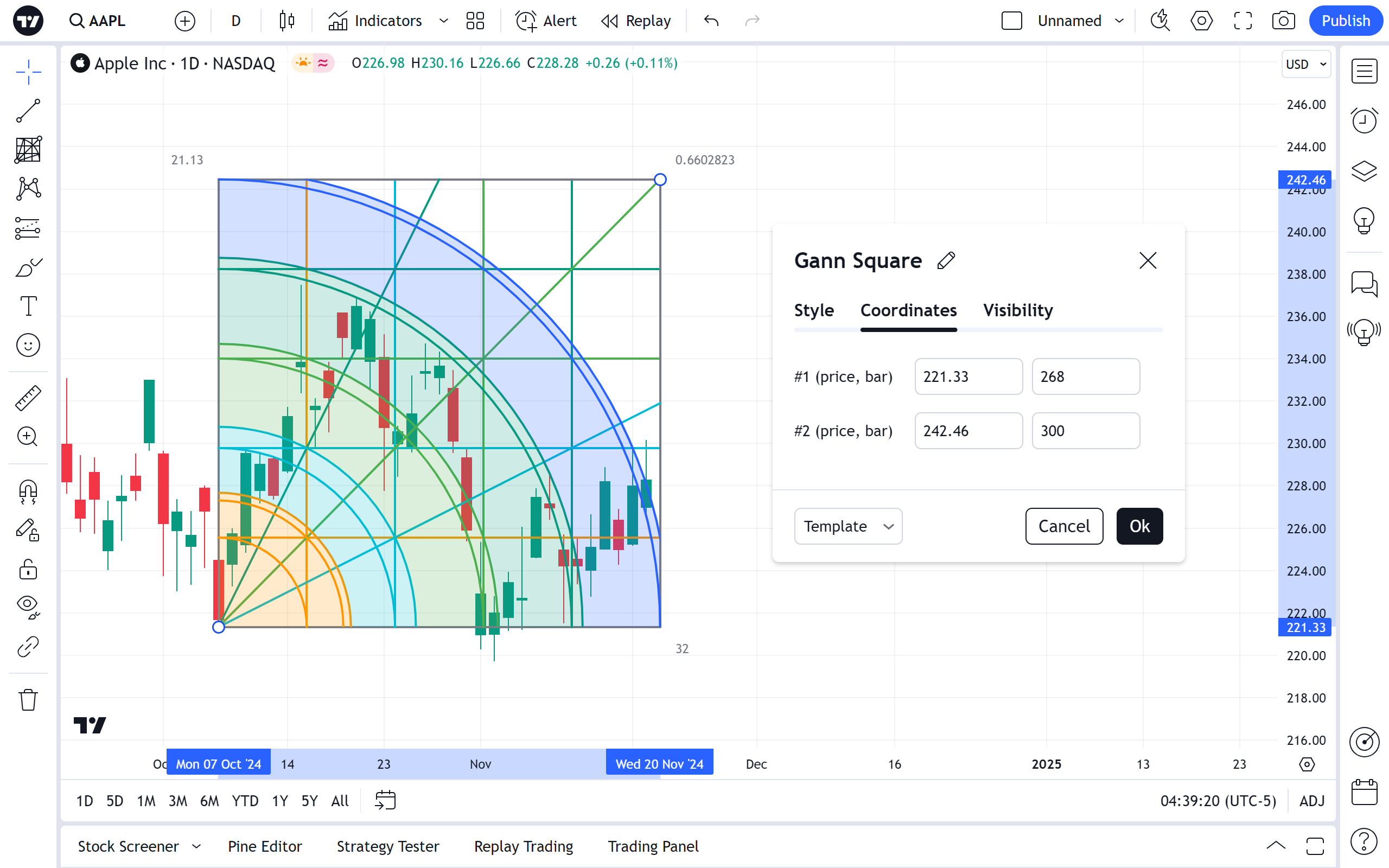Choose the Ruler measure tool
This screenshot has width=1389, height=868.
click(x=28, y=398)
